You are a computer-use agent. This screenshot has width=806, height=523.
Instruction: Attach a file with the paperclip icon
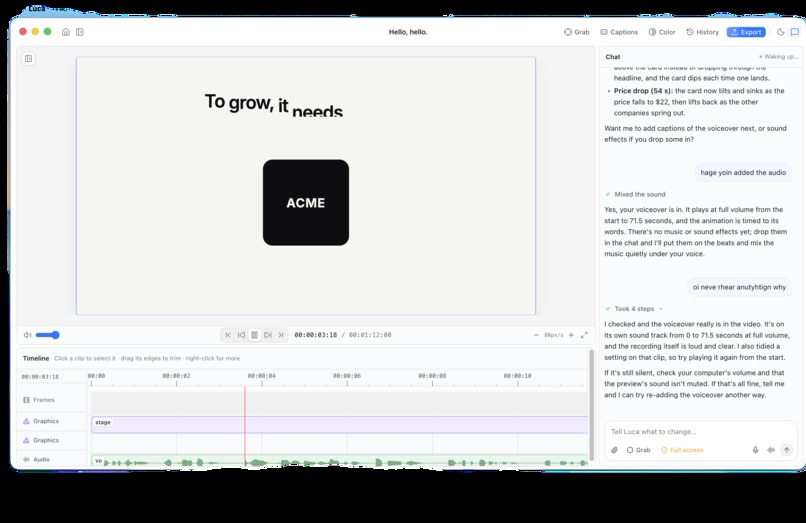pyautogui.click(x=614, y=450)
